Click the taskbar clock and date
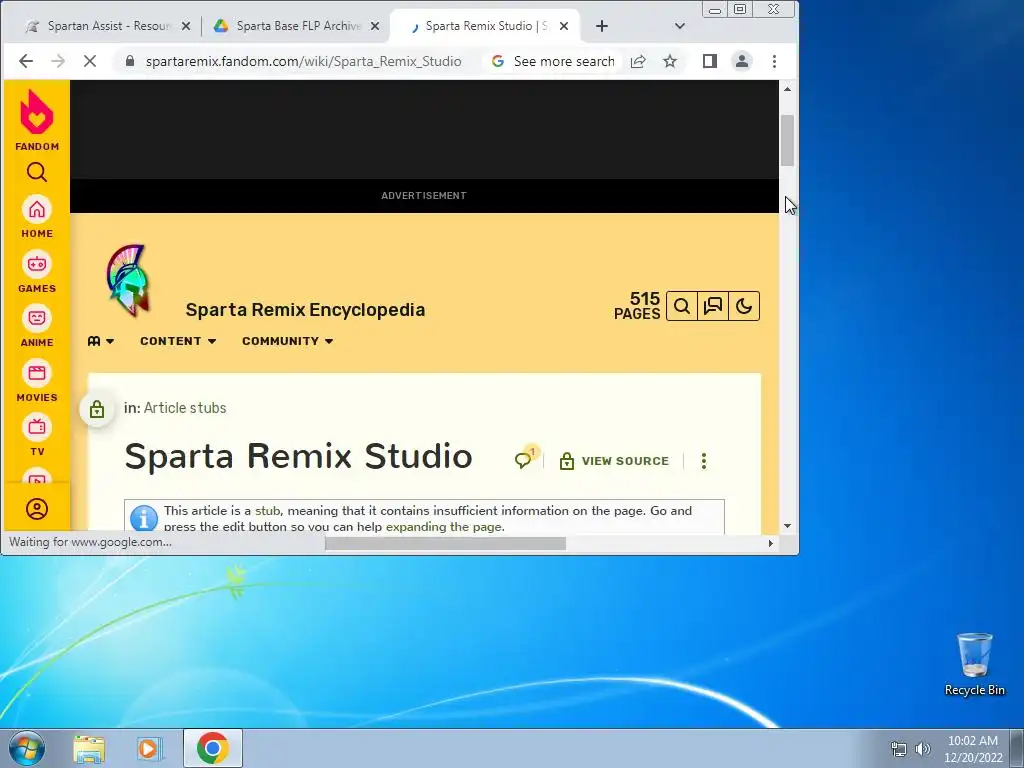 pyautogui.click(x=973, y=749)
